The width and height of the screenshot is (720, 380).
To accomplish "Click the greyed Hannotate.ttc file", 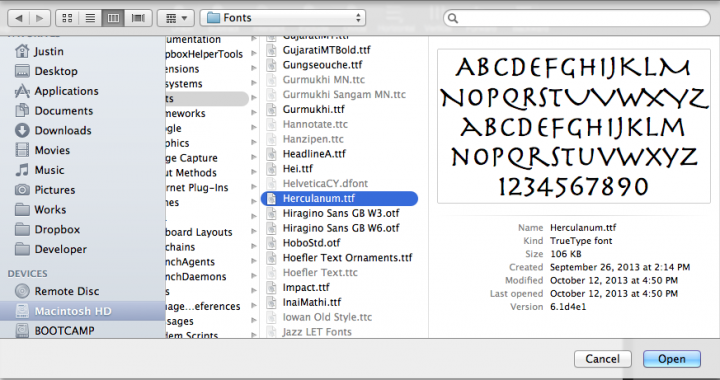I will pos(315,124).
